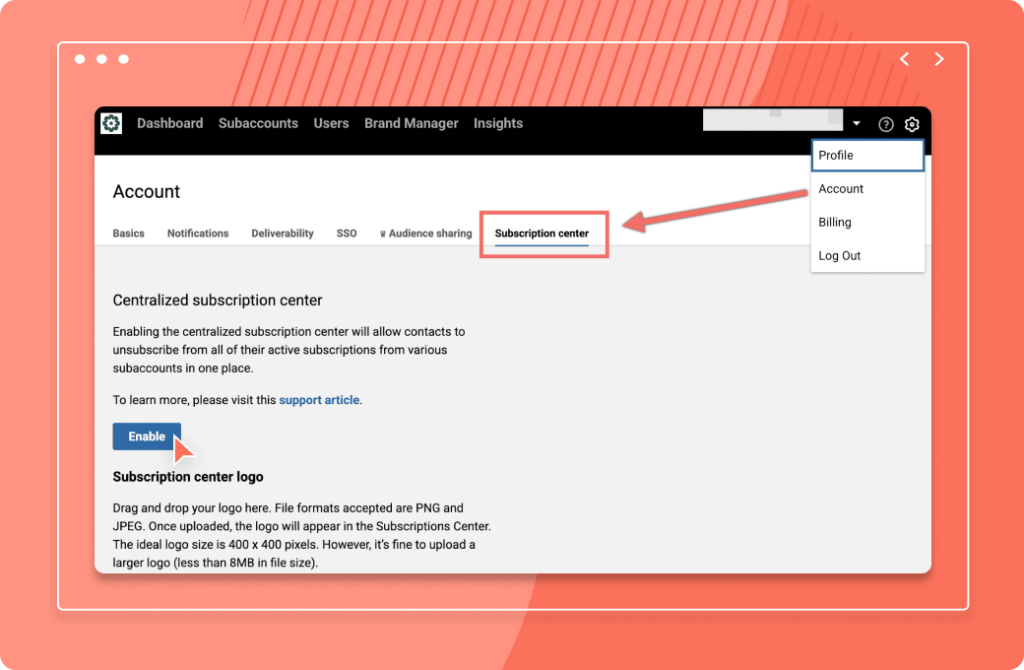This screenshot has height=670, width=1024.
Task: Open the settings gear icon menu
Action: point(912,124)
